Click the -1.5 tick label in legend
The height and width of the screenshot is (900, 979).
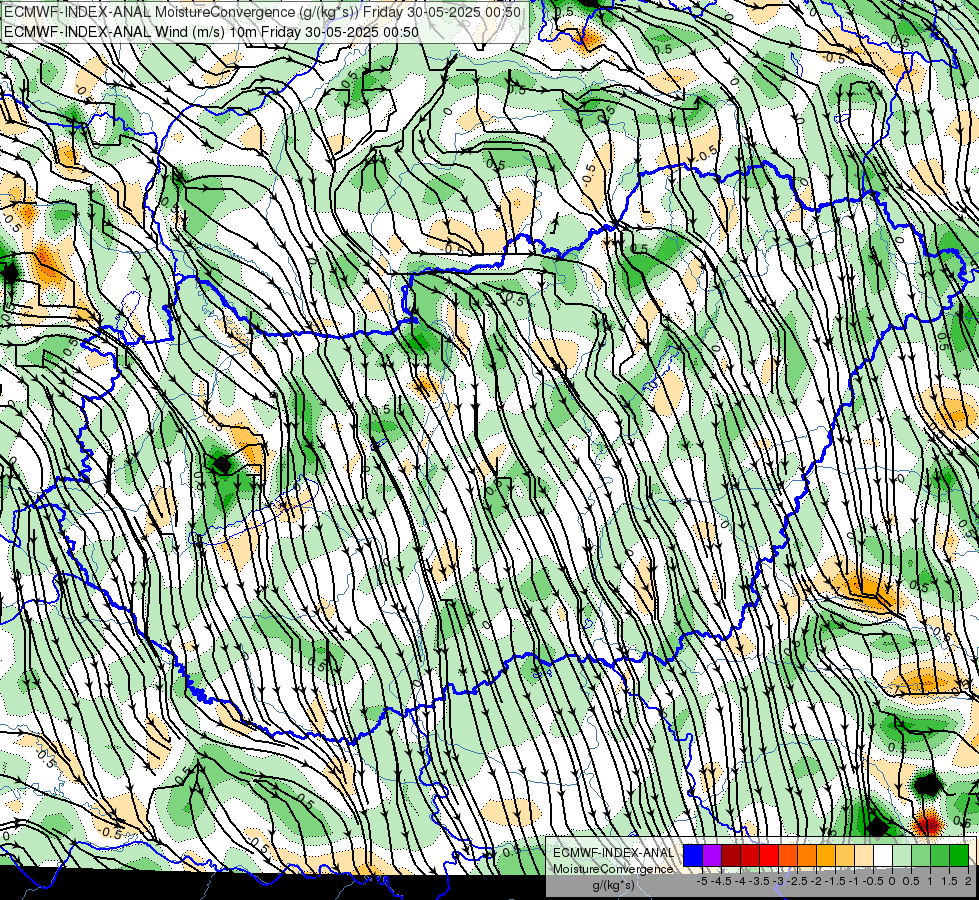[835, 881]
